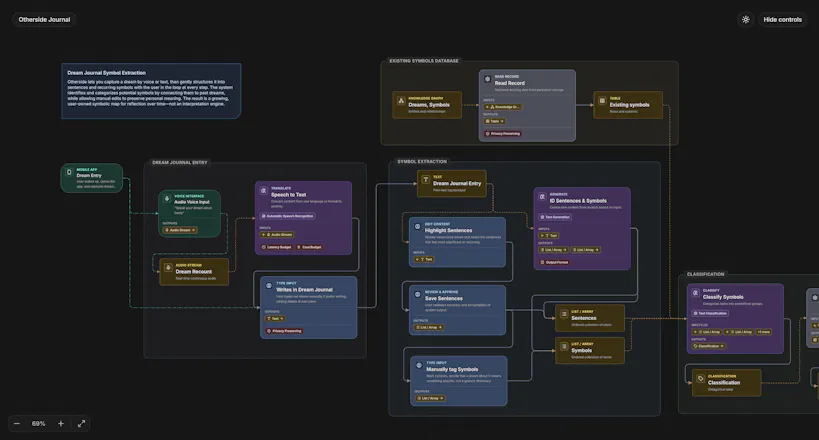
Task: Zoom in with the plus button
Action: tap(61, 424)
